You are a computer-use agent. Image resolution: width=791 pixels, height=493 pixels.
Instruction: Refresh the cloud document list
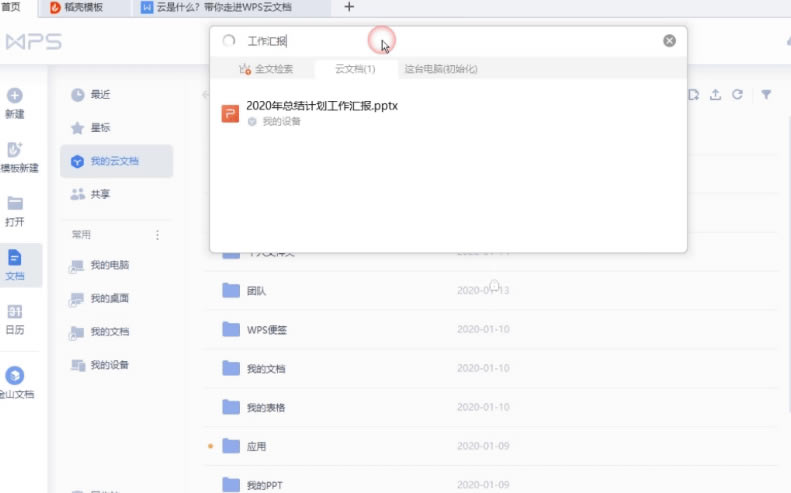click(x=737, y=95)
